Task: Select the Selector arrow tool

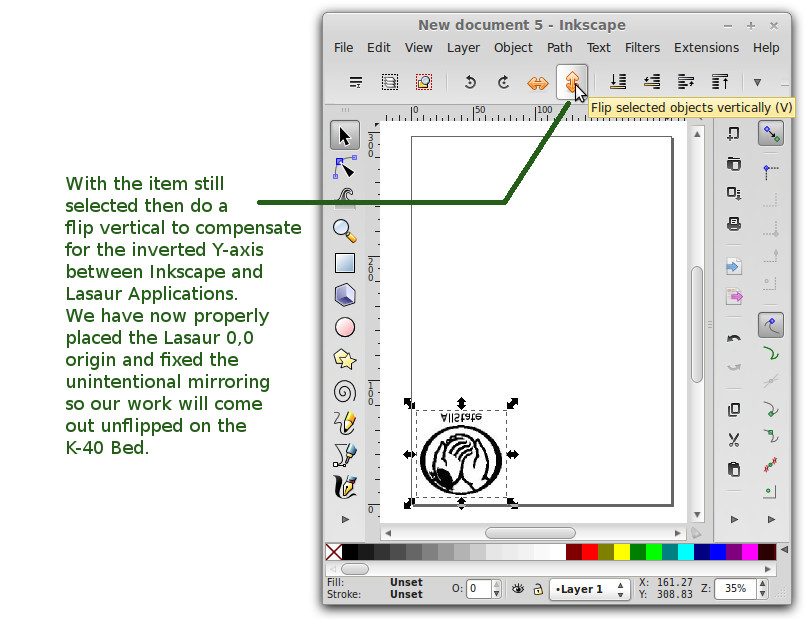Action: point(344,136)
